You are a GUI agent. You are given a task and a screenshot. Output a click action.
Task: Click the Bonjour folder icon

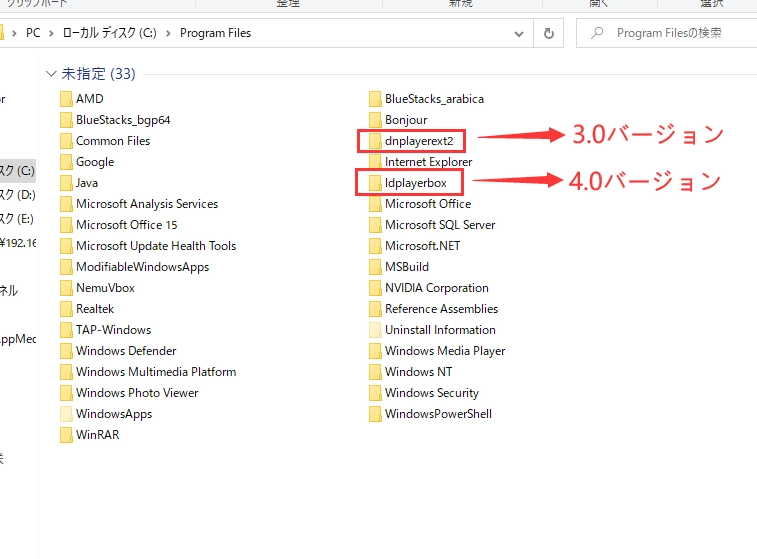point(375,120)
